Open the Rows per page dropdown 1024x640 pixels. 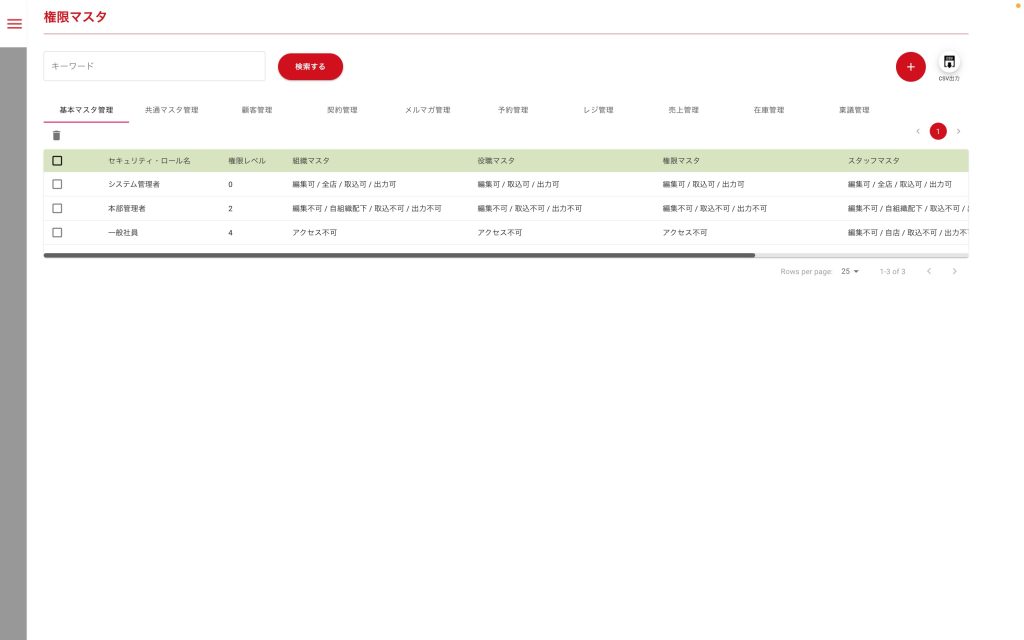[x=850, y=271]
